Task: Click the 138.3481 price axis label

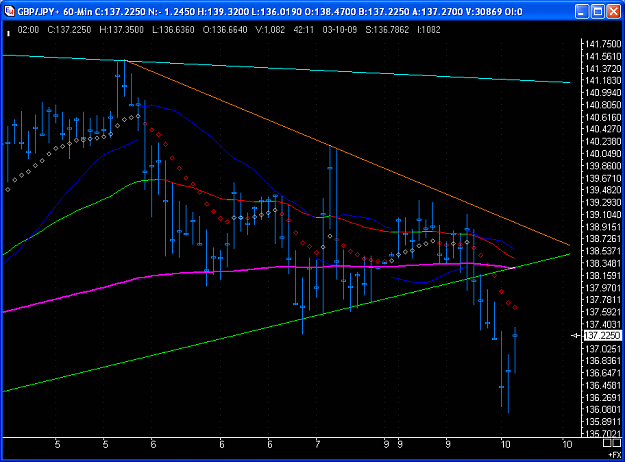Action: 603,263
